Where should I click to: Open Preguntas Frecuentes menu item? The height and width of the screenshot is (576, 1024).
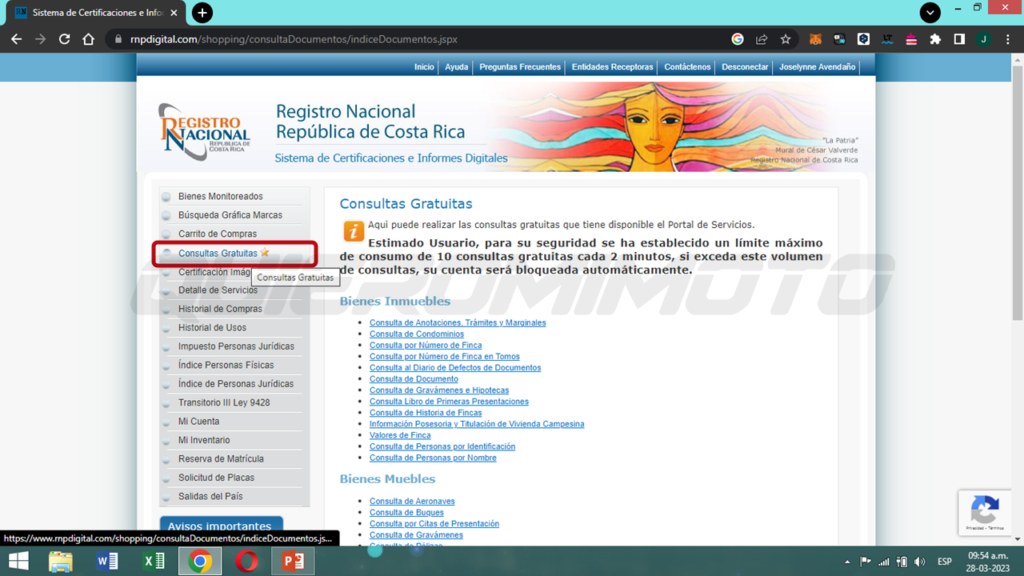[520, 67]
